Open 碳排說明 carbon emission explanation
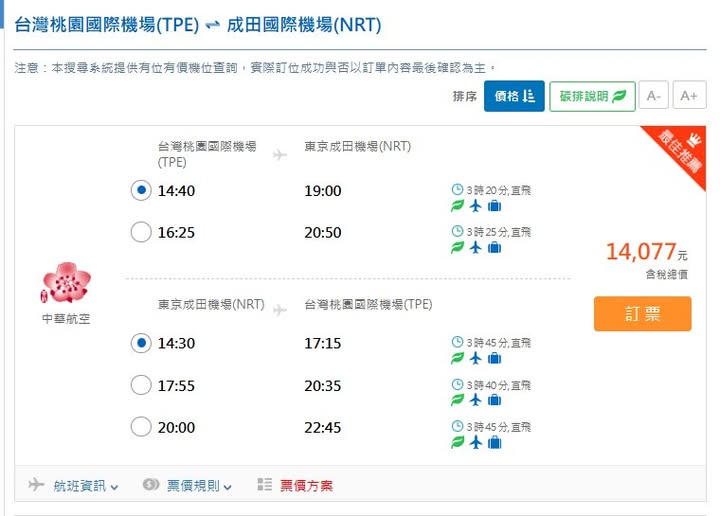This screenshot has height=516, width=720. [592, 96]
